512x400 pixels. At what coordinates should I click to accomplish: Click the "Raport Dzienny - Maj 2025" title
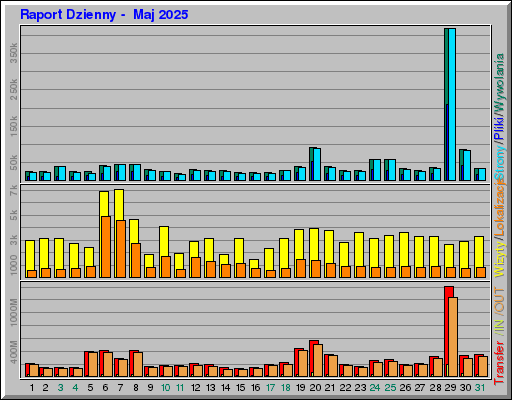pos(104,15)
